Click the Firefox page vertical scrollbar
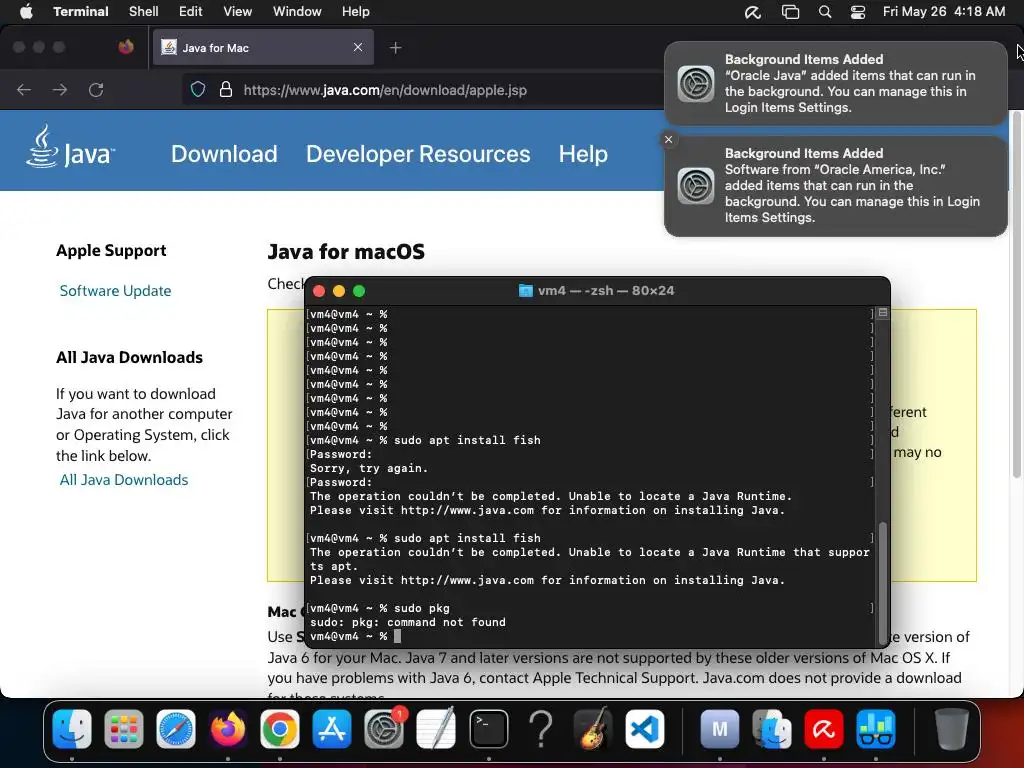Viewport: 1024px width, 768px height. [1016, 294]
